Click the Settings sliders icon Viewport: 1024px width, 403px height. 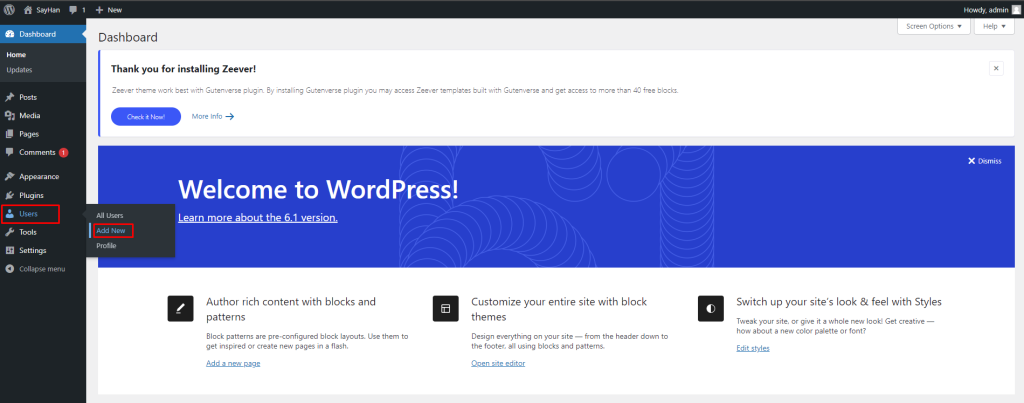point(10,250)
